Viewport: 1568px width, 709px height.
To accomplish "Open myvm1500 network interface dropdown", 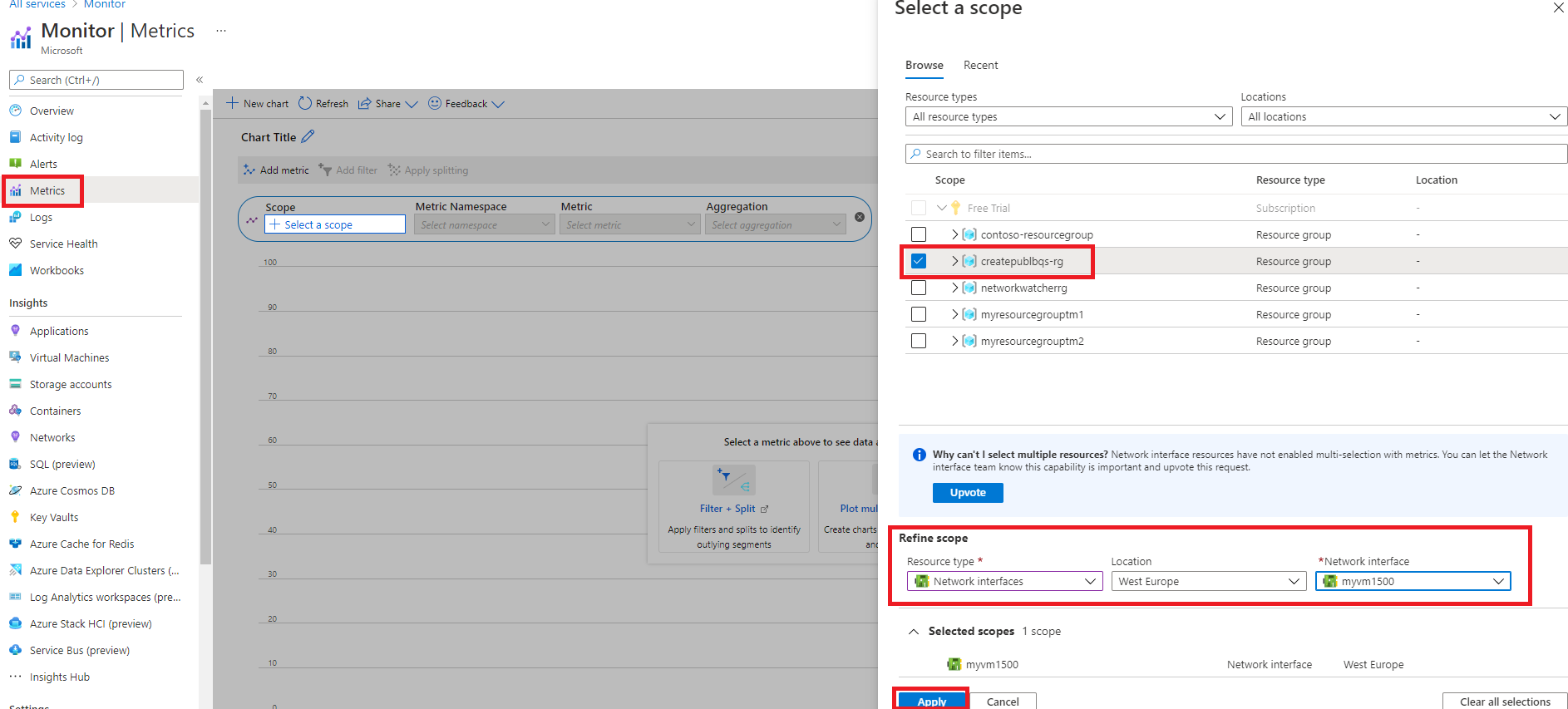I will 1413,581.
